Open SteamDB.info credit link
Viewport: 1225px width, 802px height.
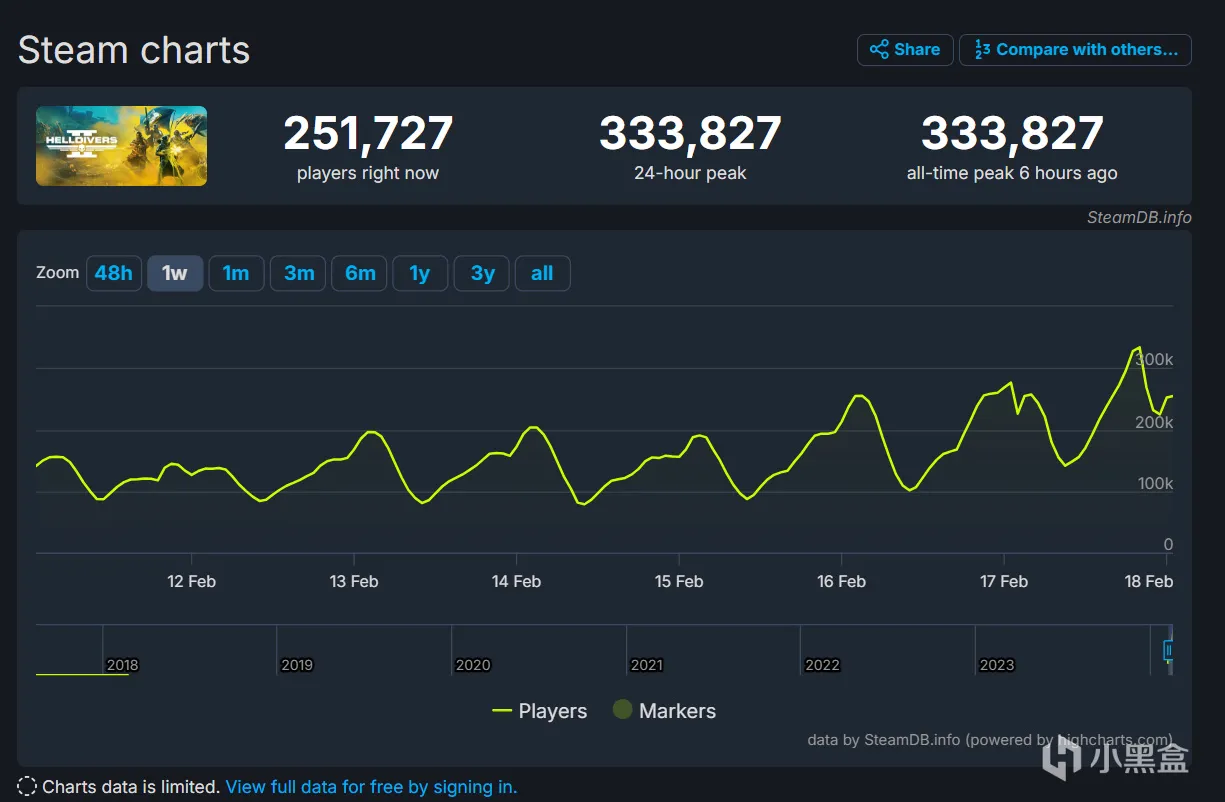pyautogui.click(x=1139, y=217)
